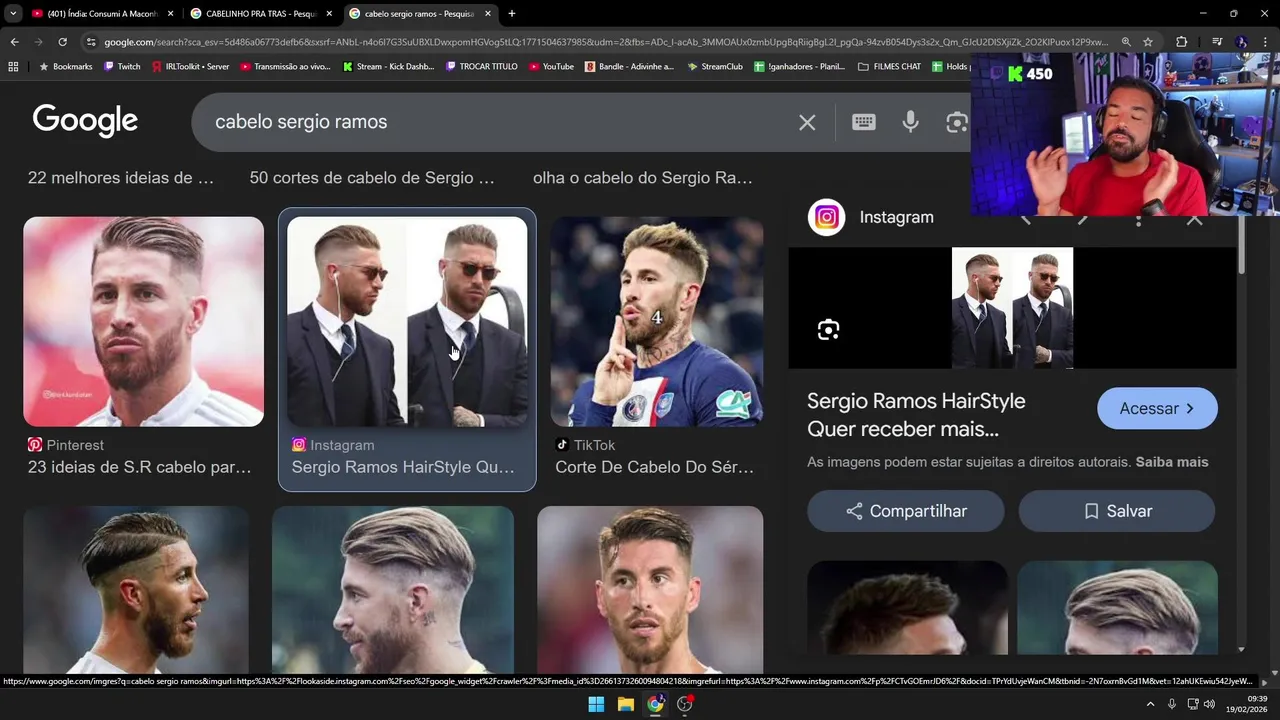
Task: Go back to the previous page
Action: click(x=14, y=42)
